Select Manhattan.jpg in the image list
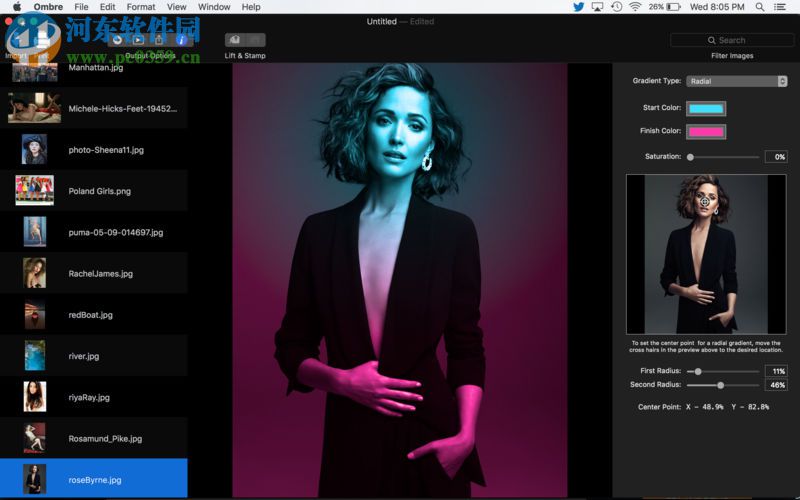This screenshot has height=500, width=800. coord(94,72)
